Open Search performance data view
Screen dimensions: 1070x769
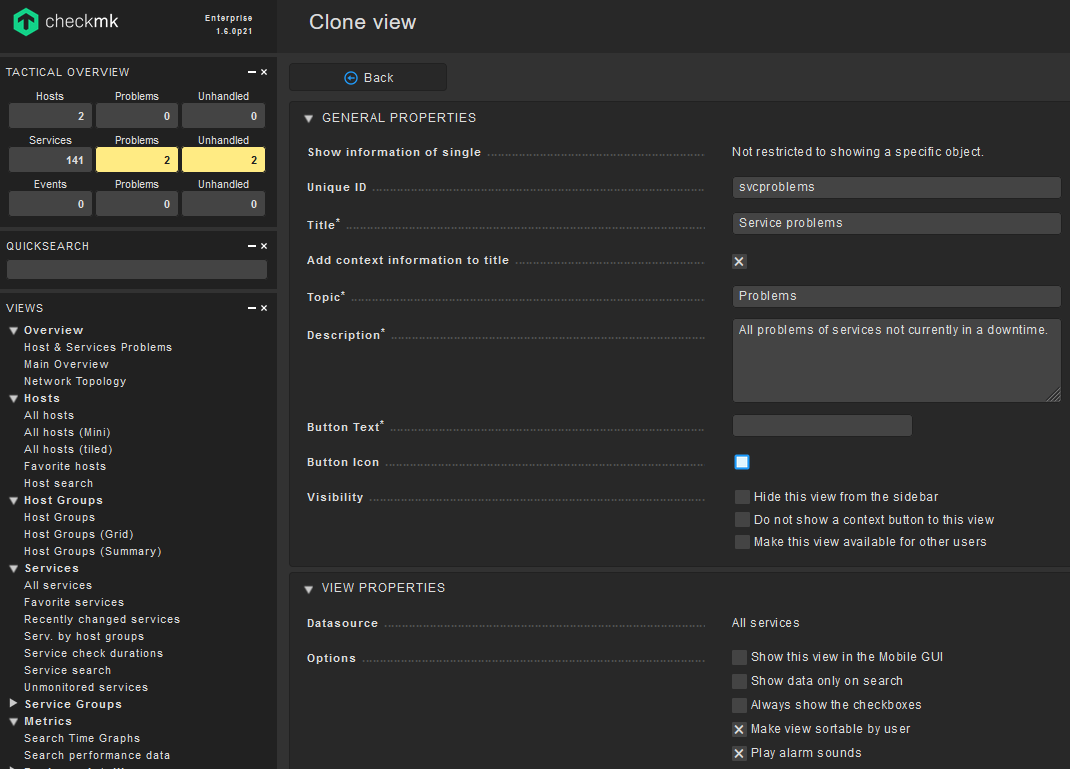tap(97, 755)
